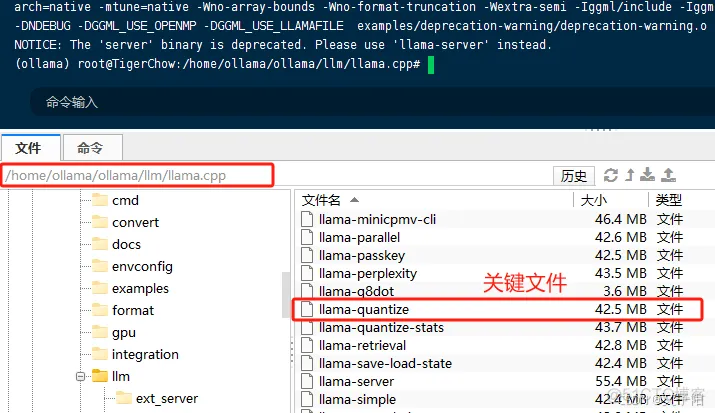Click the go-up-directory arrow icon

click(630, 175)
